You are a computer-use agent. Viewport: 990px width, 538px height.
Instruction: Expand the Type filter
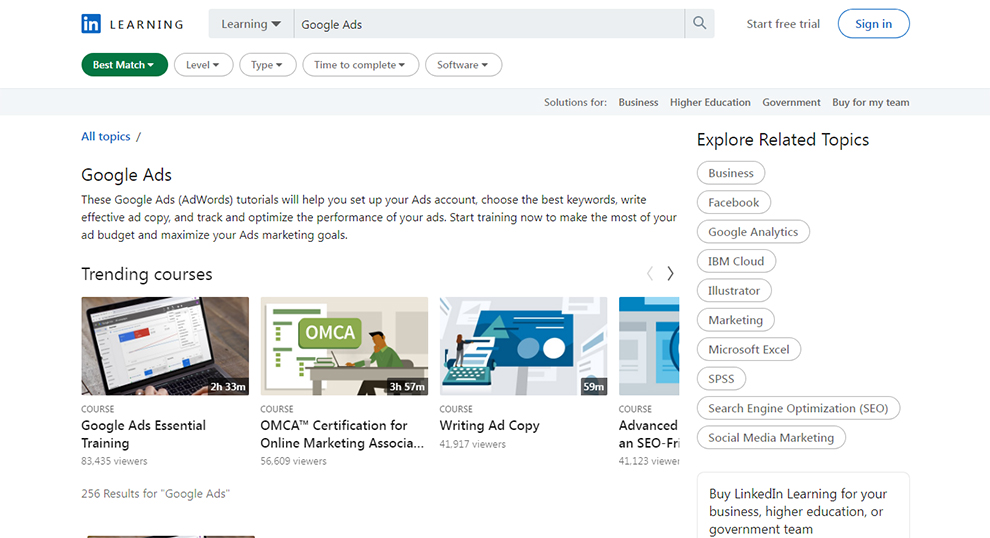tap(267, 64)
